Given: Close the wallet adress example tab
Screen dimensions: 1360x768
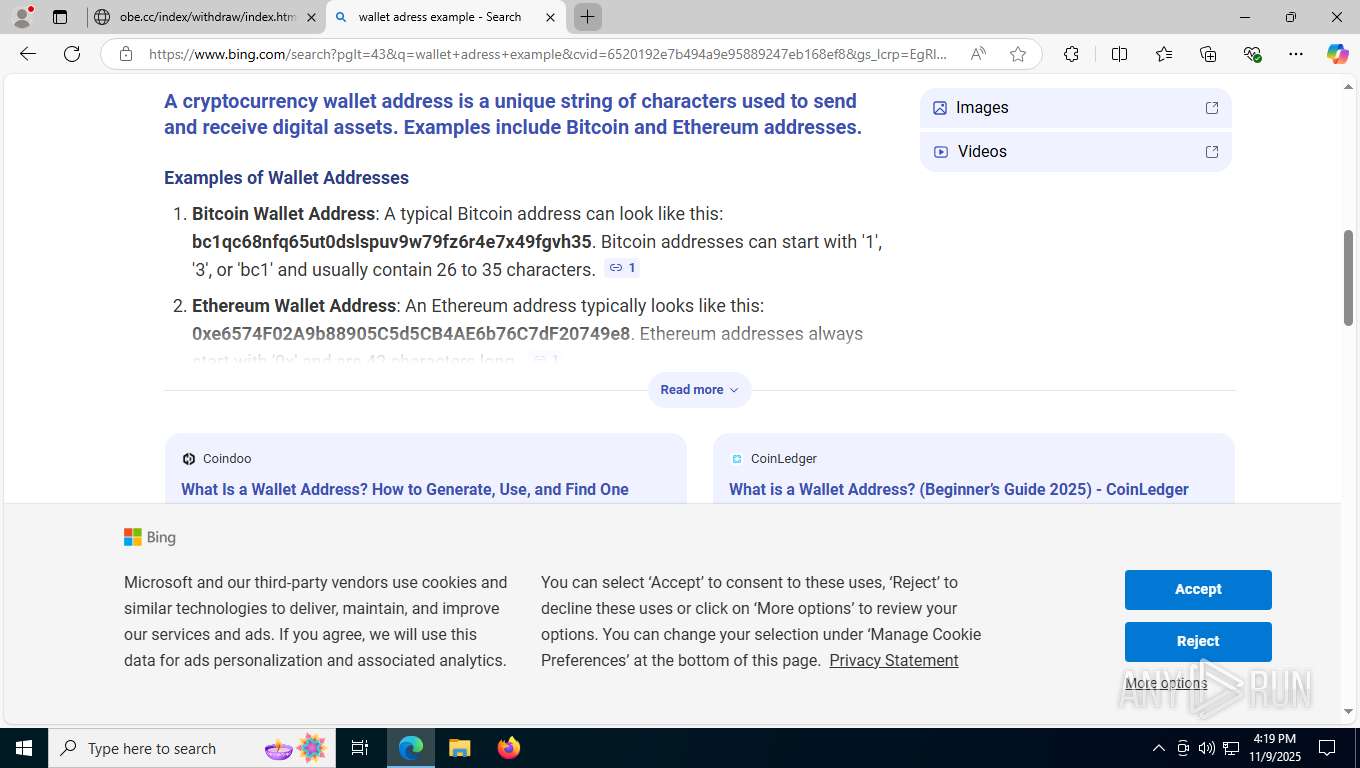Looking at the screenshot, I should pos(550,17).
